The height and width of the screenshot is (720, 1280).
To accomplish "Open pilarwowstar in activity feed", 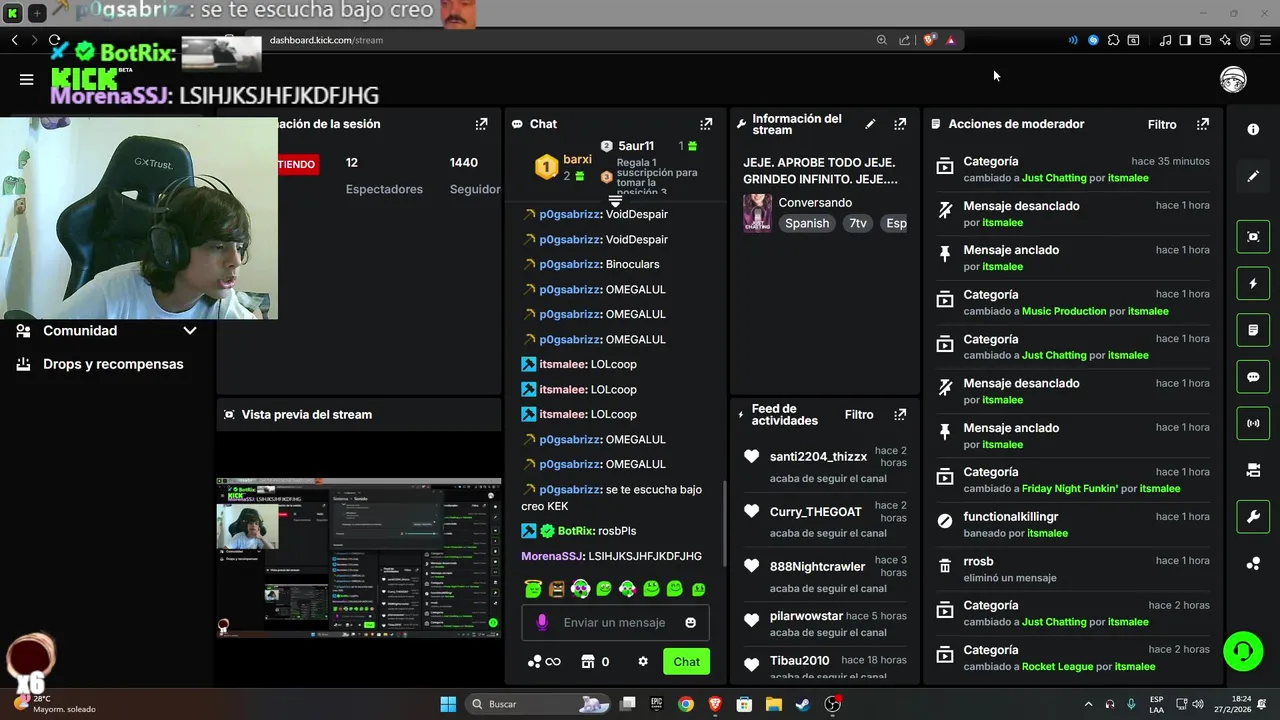I will coord(806,616).
